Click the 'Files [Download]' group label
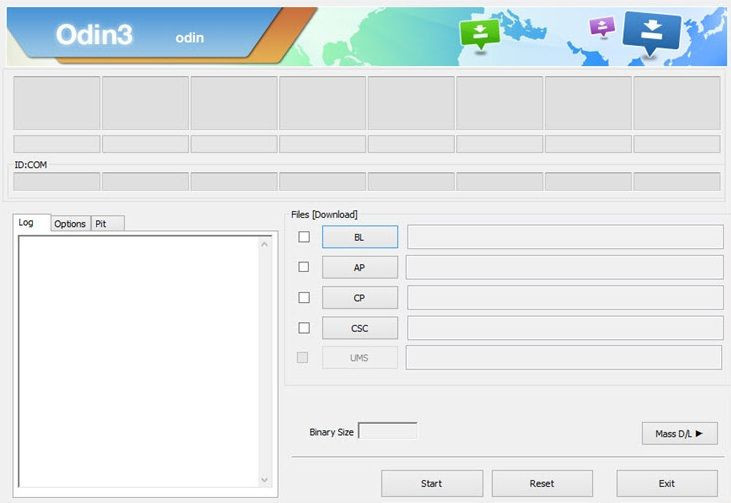Viewport: 731px width, 503px height. [x=324, y=214]
